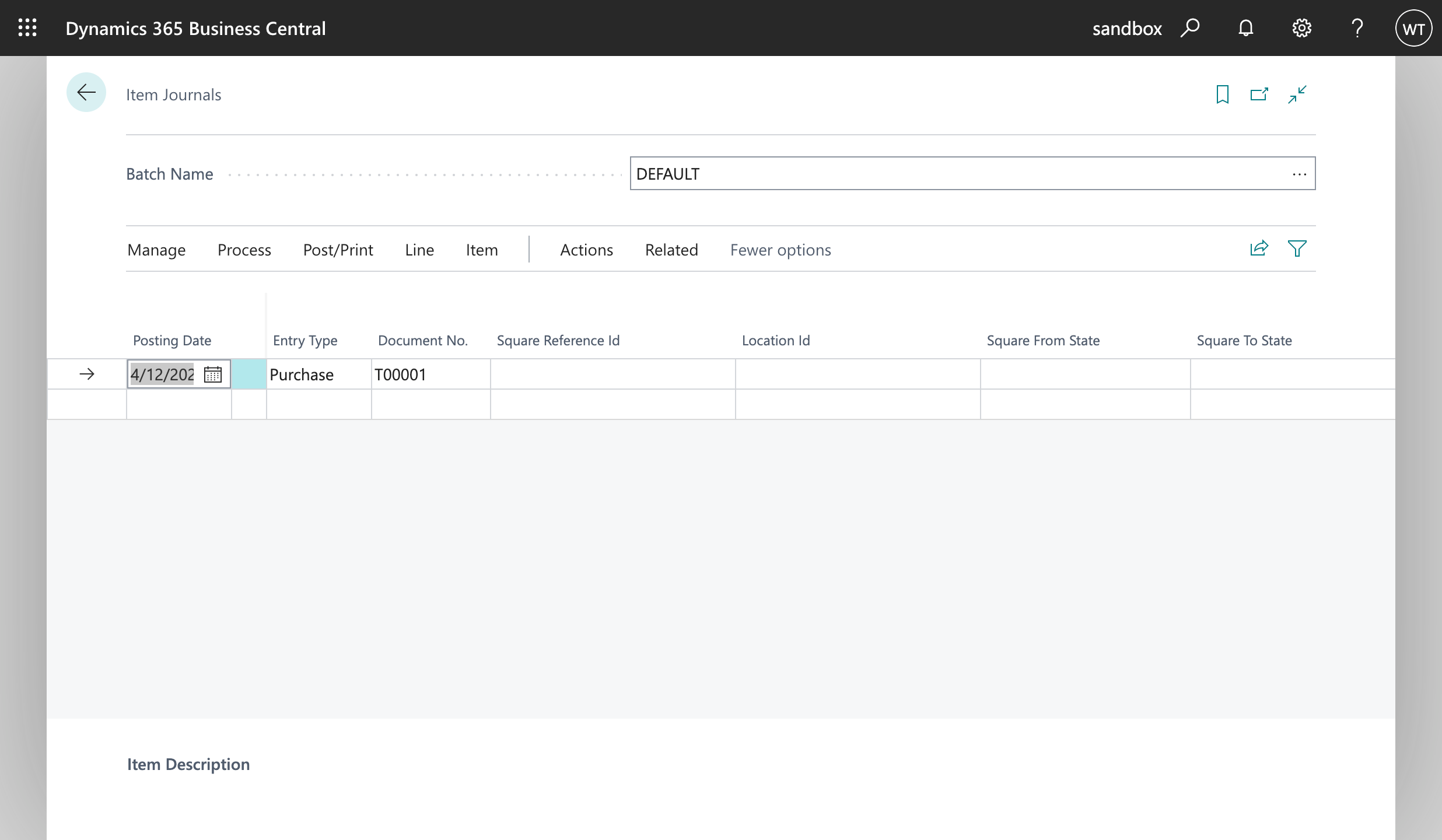Open the WT user account avatar
Image resolution: width=1442 pixels, height=840 pixels.
pos(1413,28)
